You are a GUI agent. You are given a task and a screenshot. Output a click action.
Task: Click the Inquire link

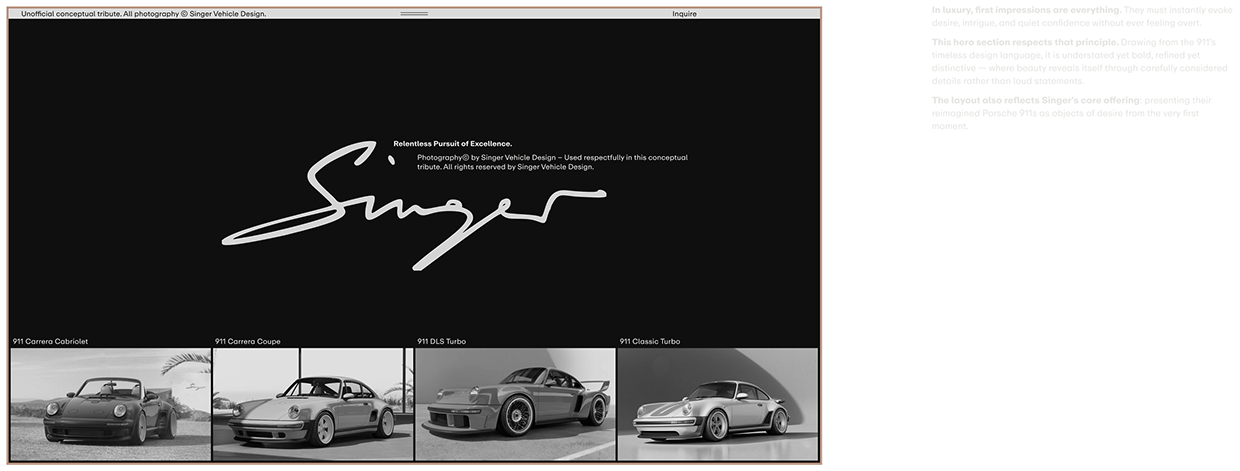coord(685,14)
